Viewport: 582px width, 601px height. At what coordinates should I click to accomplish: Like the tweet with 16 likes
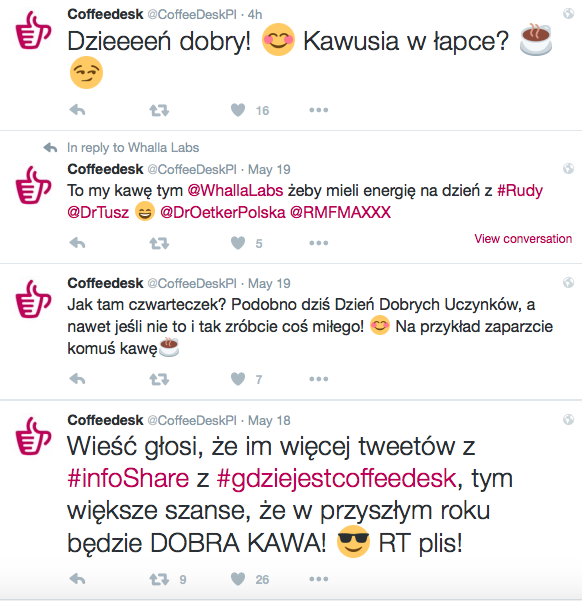[238, 110]
